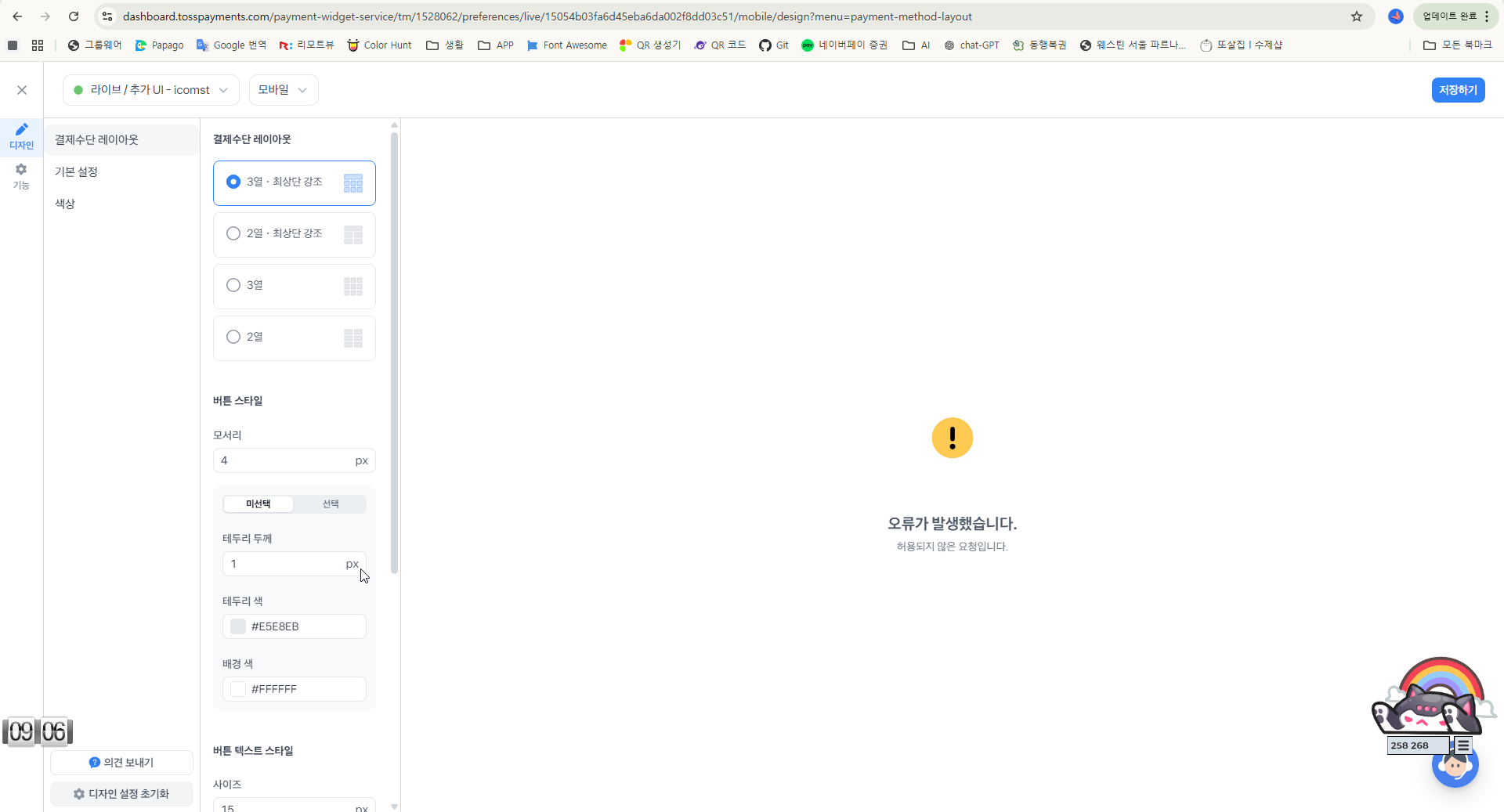This screenshot has width=1504, height=812.
Task: Open the 모바일 device dropdown
Action: tap(284, 90)
